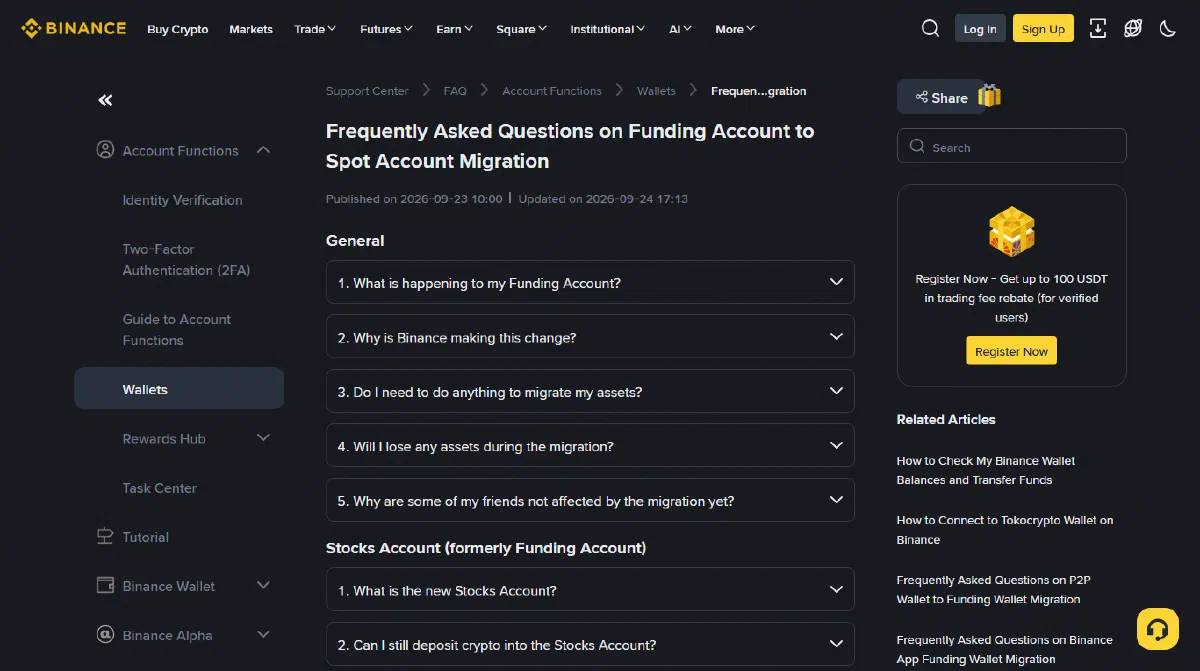Image resolution: width=1200 pixels, height=671 pixels.
Task: Go to Support Center breadcrumb
Action: [367, 91]
